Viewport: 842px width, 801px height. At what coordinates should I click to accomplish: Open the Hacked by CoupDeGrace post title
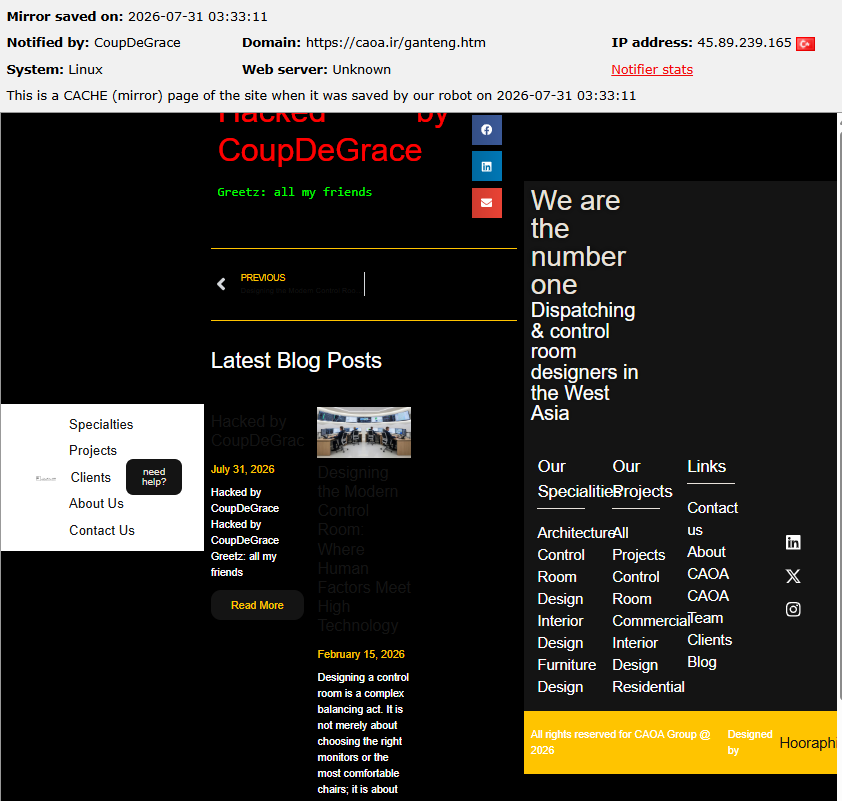257,431
